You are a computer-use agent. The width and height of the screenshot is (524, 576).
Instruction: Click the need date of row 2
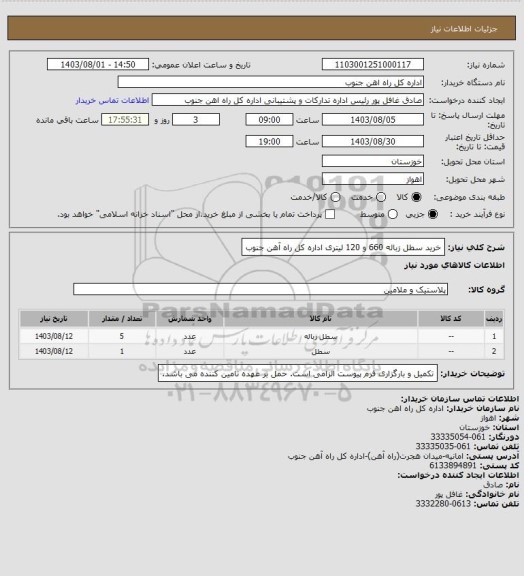click(x=54, y=352)
